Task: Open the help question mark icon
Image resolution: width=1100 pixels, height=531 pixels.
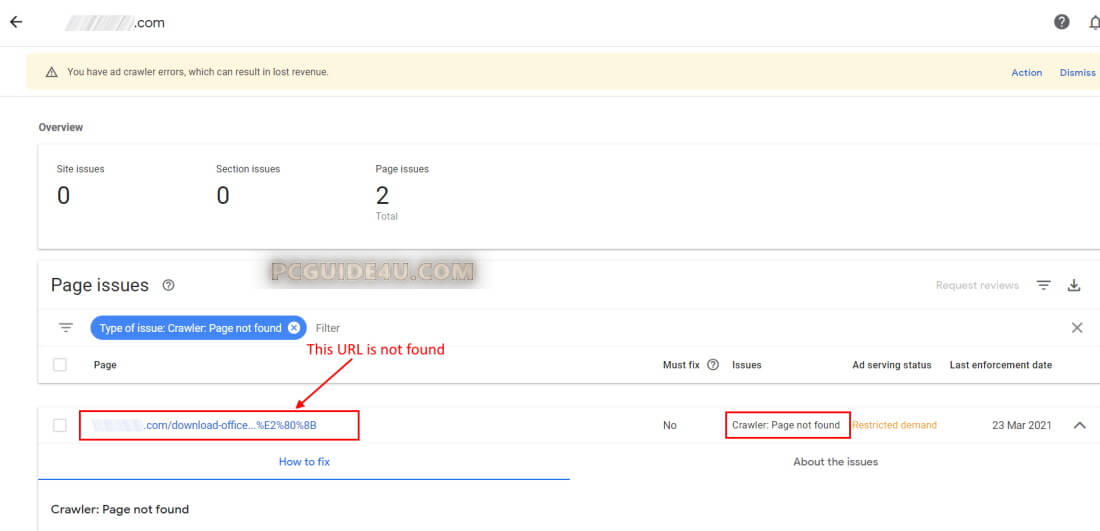Action: (1062, 22)
